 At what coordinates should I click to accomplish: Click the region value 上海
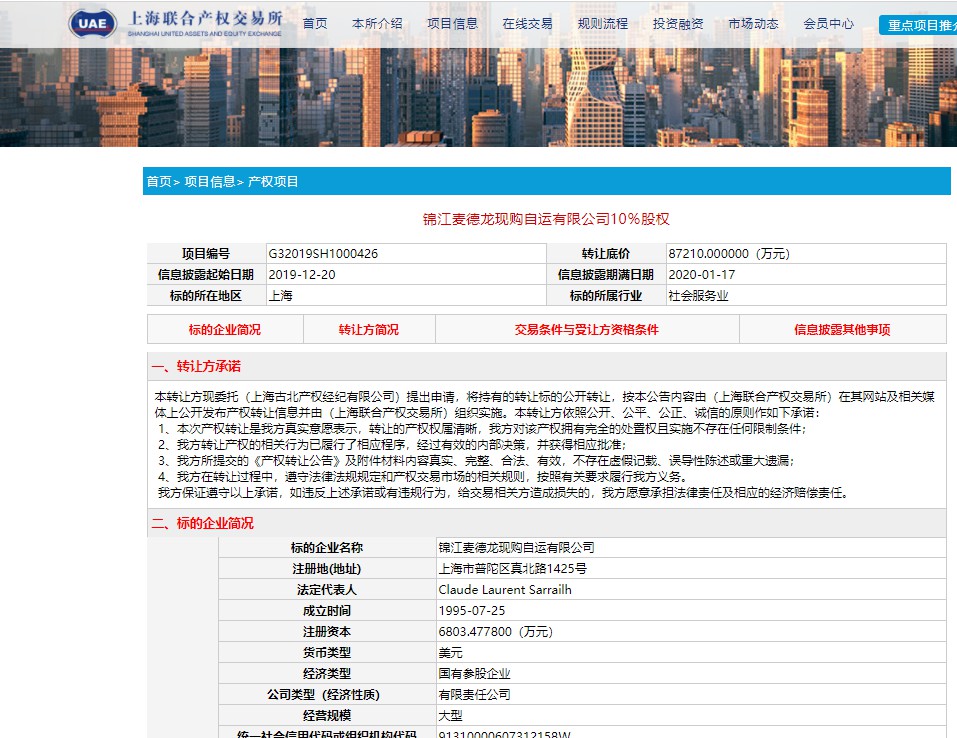(281, 295)
